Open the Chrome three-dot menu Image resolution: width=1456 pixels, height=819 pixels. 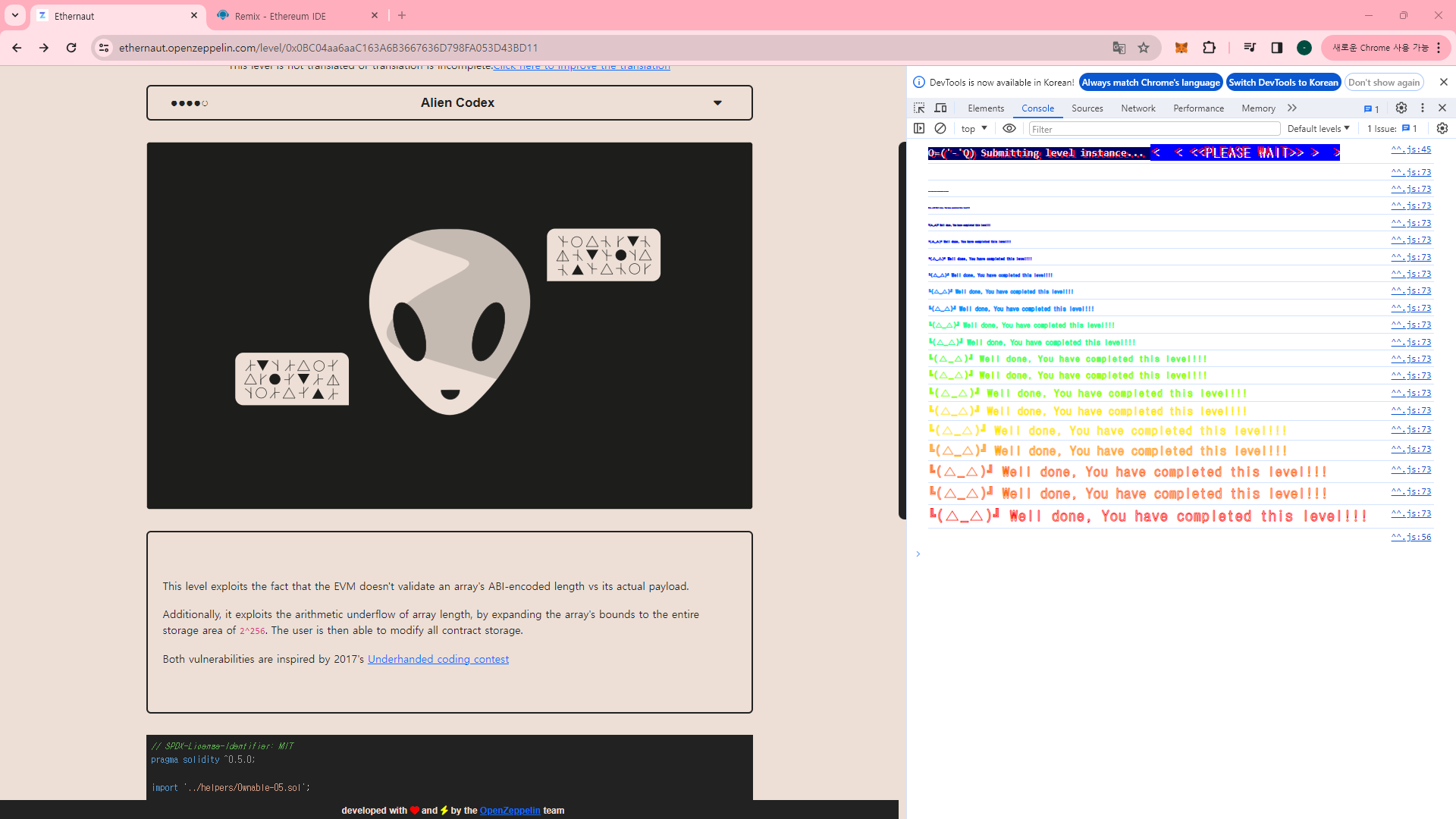pyautogui.click(x=1439, y=48)
